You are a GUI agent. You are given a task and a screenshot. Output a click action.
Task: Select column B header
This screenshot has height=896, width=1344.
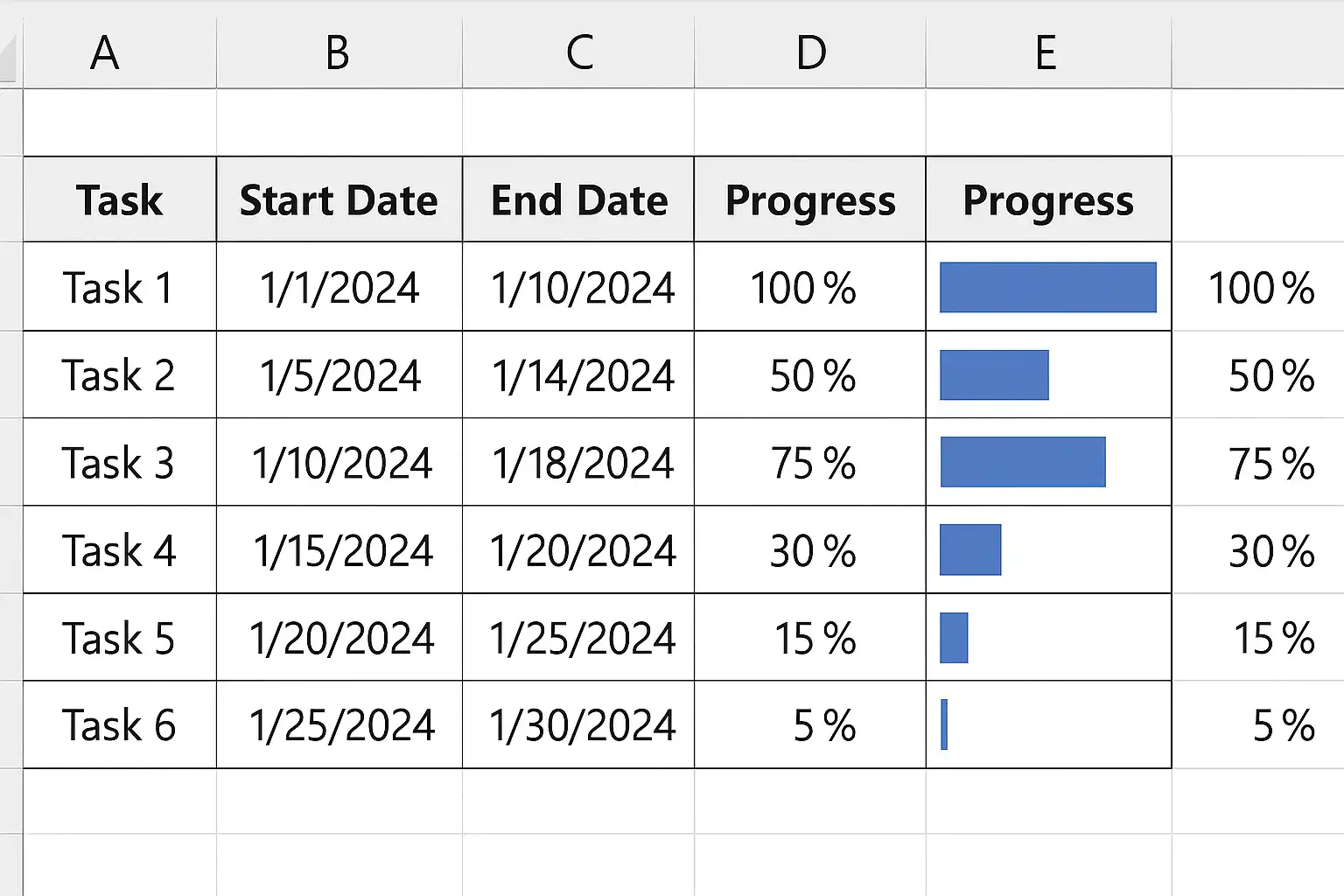pos(339,52)
